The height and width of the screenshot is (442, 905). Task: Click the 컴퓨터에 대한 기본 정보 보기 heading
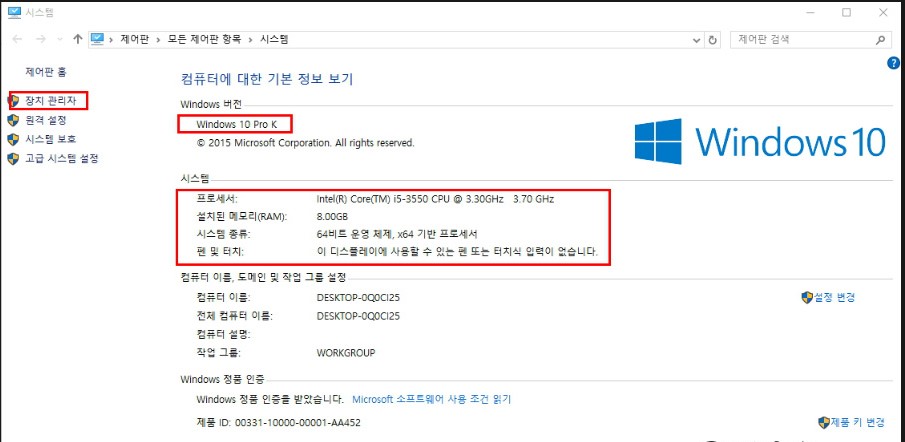click(x=267, y=79)
